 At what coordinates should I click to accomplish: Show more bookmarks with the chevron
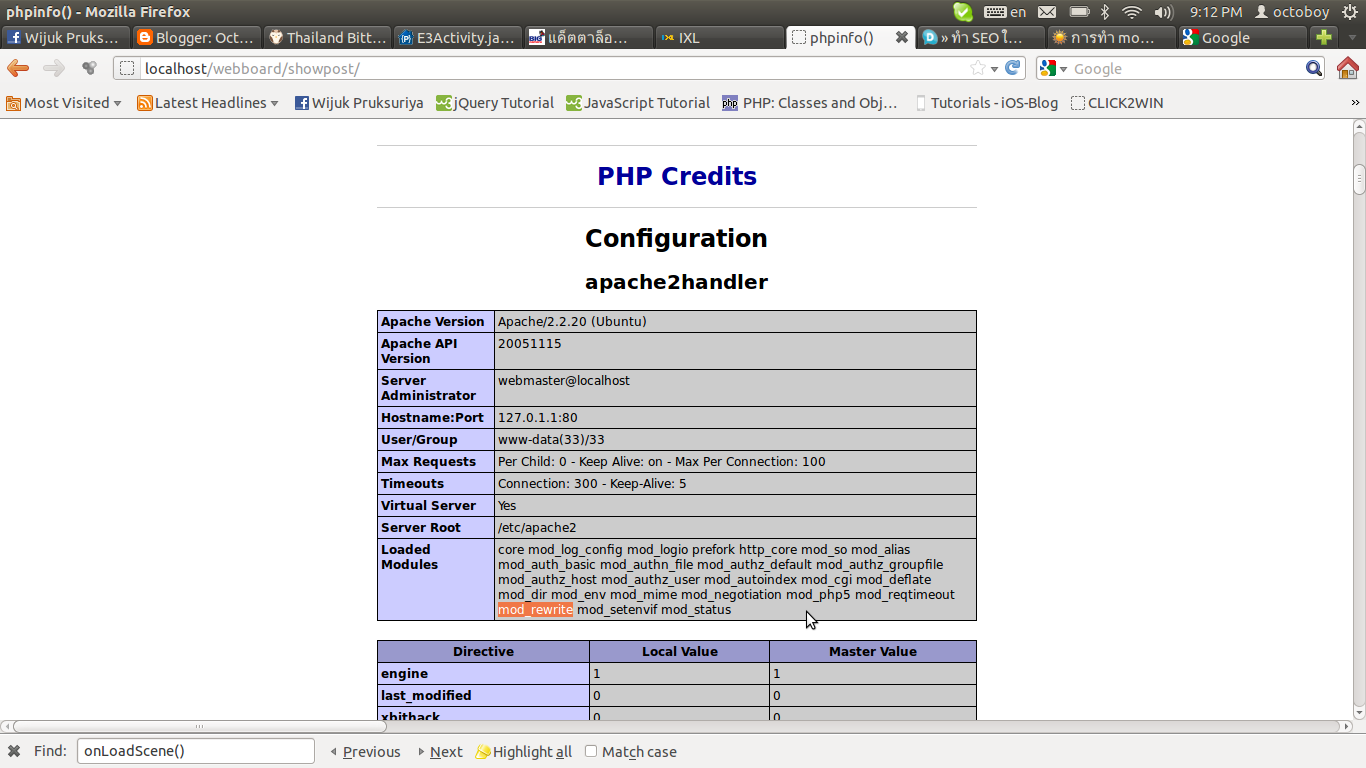1356,103
